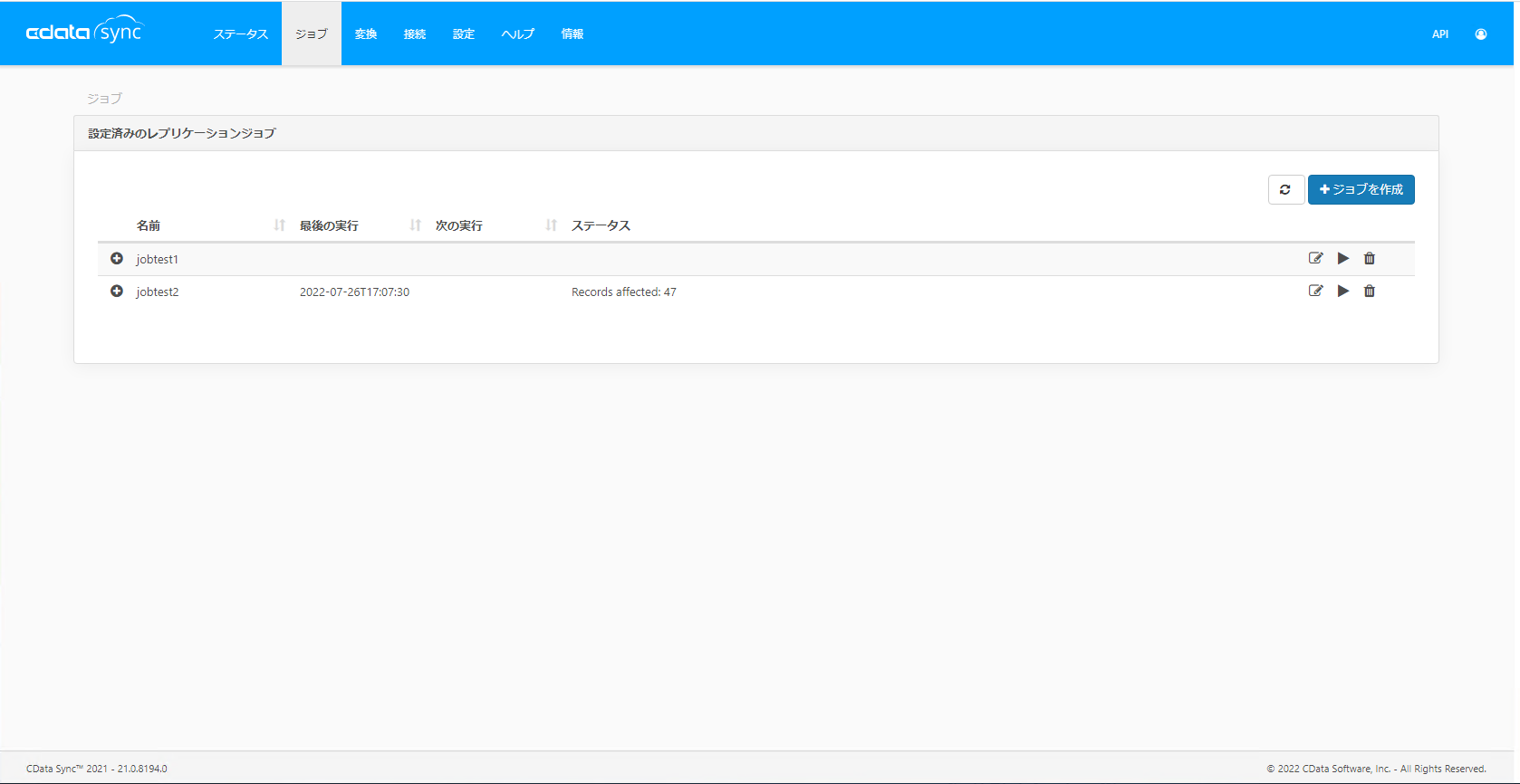Image resolution: width=1520 pixels, height=784 pixels.
Task: Edit the jobtest1 job
Action: coord(1316,258)
